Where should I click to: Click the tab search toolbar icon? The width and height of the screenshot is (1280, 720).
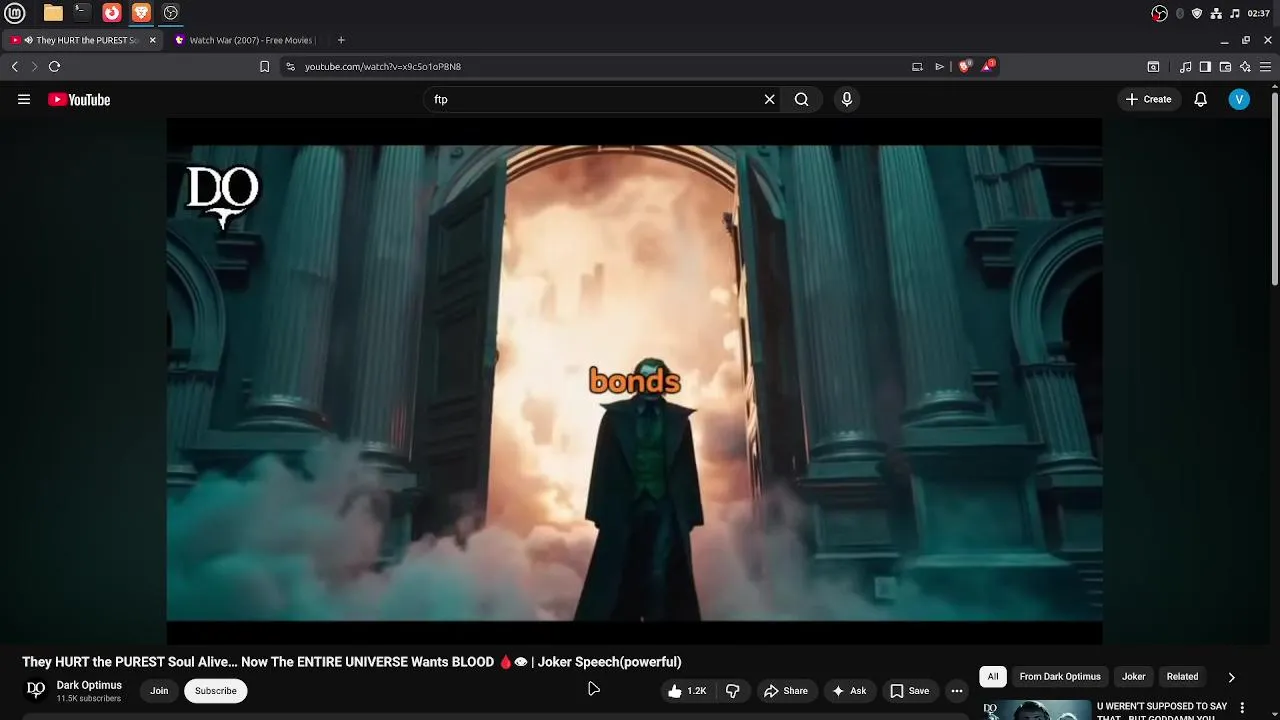[1153, 66]
